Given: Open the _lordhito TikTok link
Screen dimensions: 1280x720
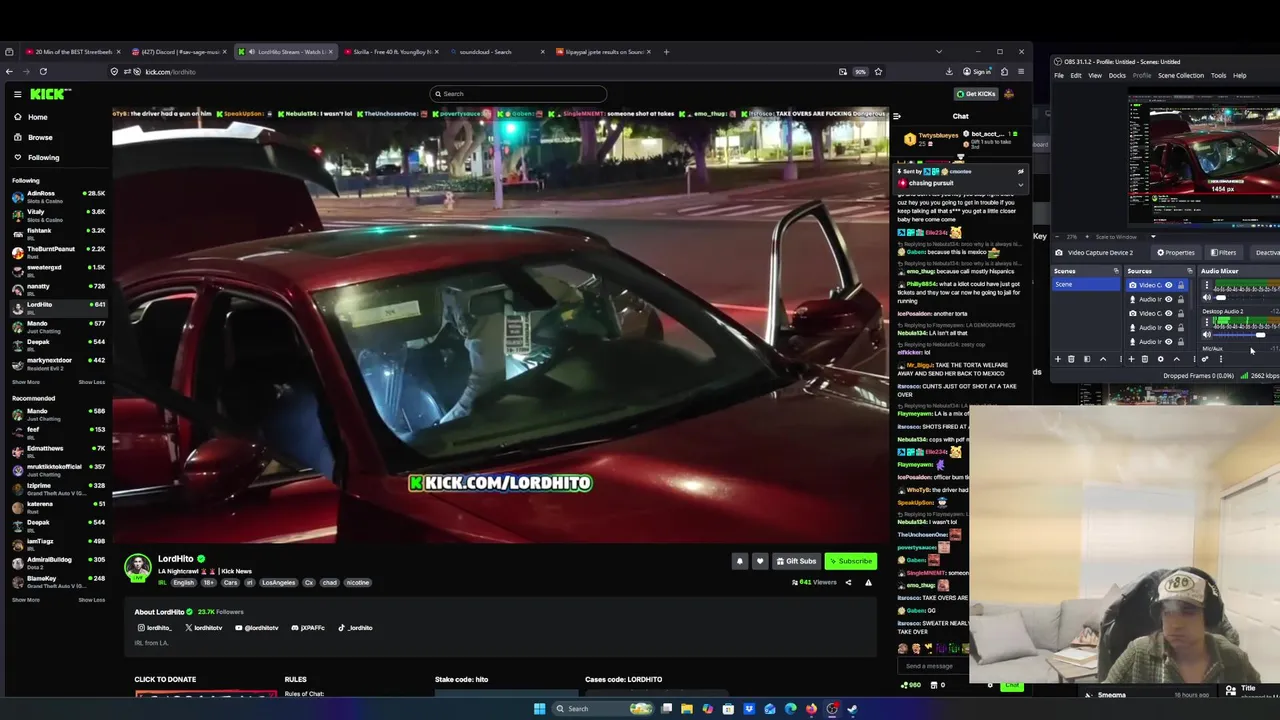Looking at the screenshot, I should [355, 628].
